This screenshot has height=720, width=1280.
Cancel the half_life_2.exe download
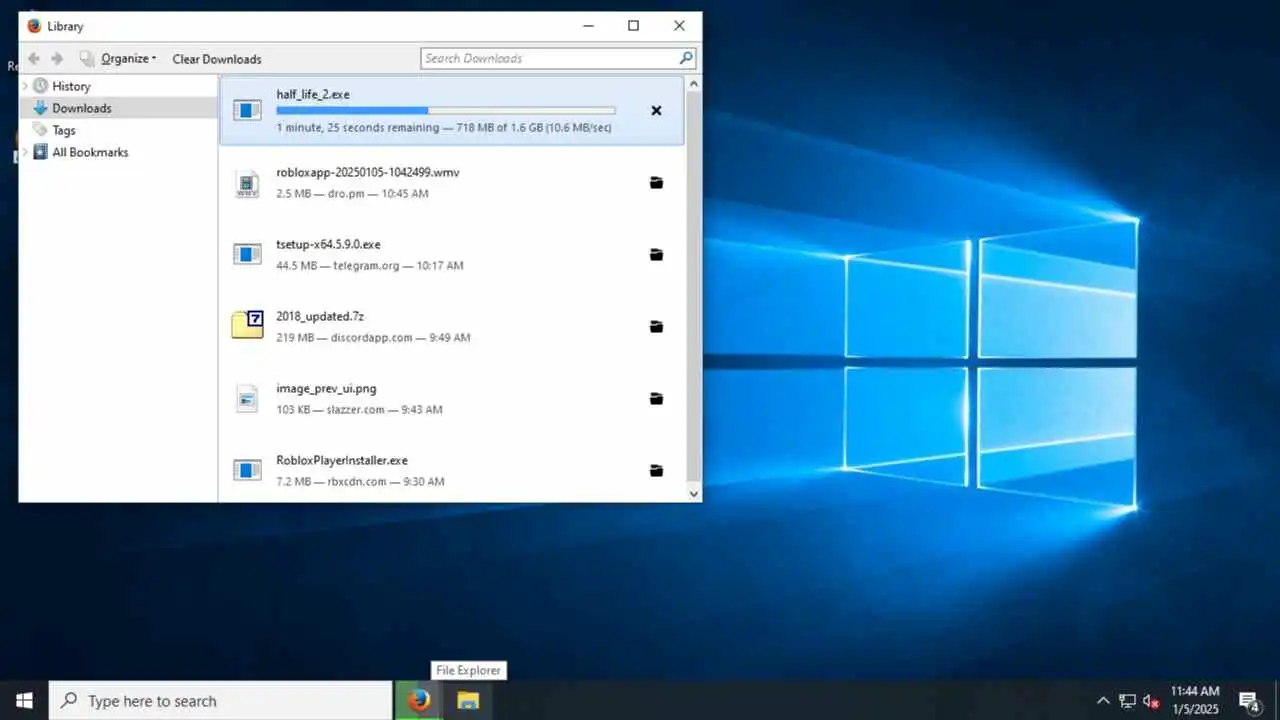click(656, 111)
